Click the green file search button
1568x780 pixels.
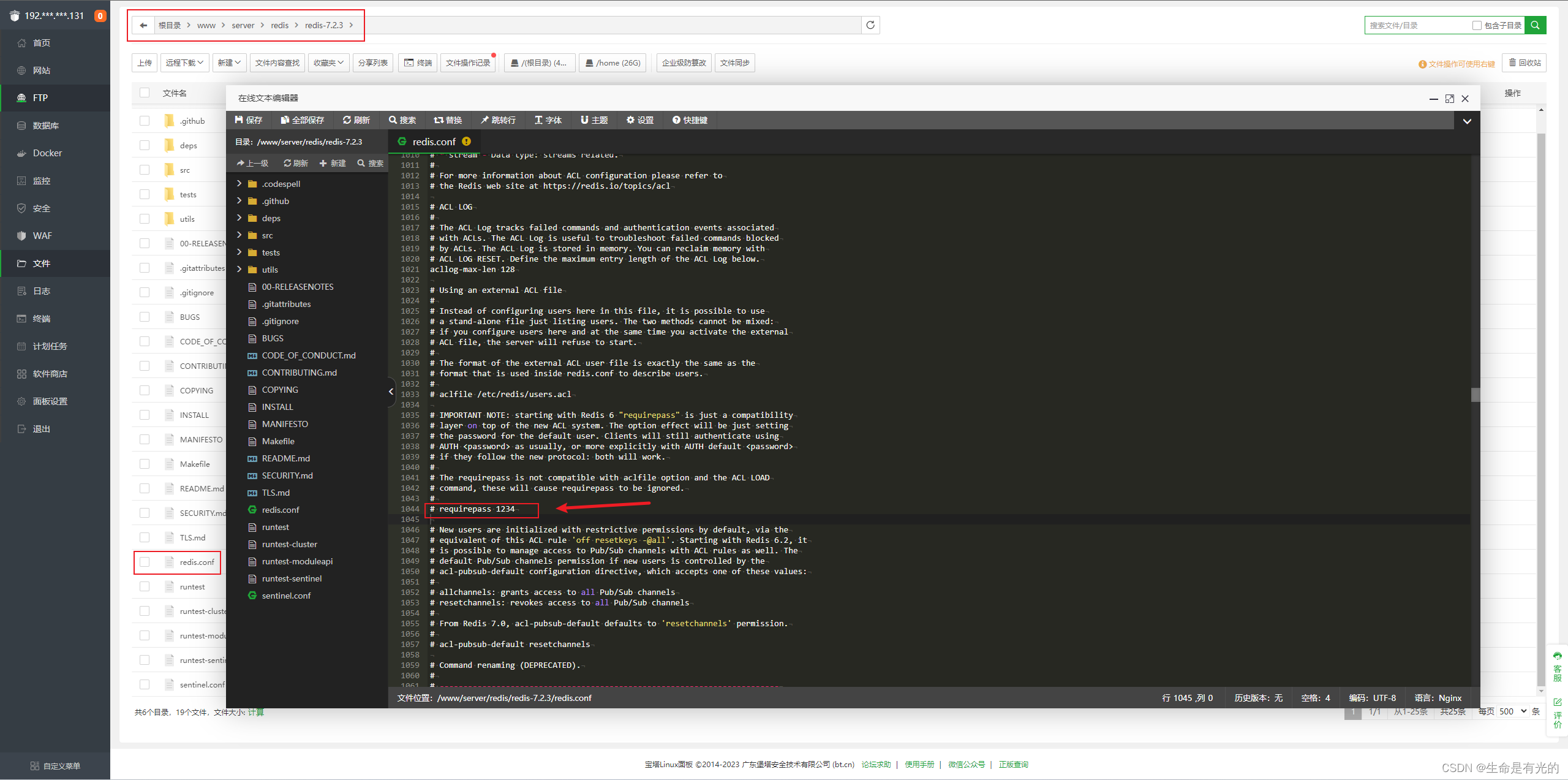[x=1536, y=25]
